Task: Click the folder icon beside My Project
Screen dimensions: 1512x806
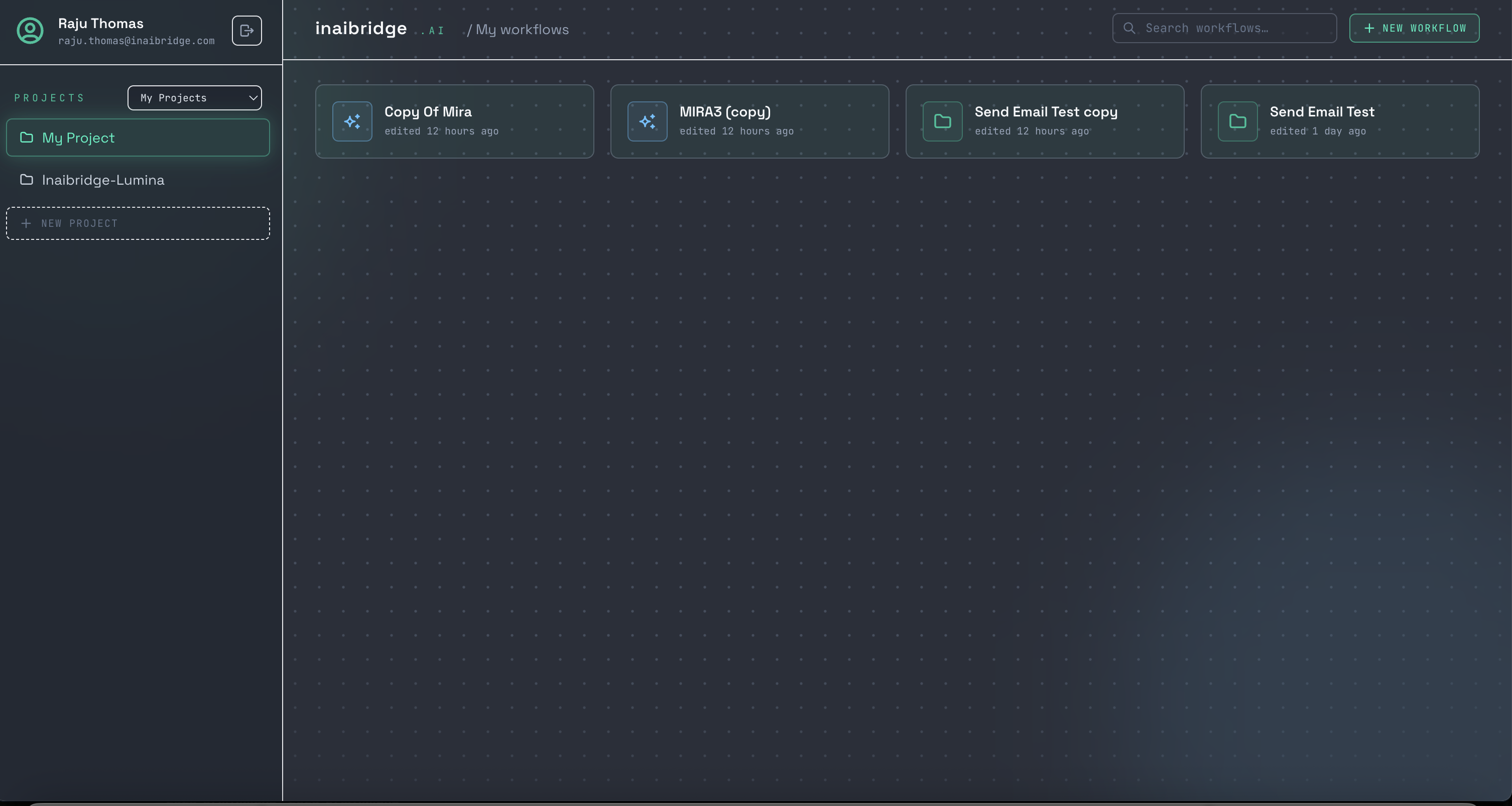Action: click(27, 138)
